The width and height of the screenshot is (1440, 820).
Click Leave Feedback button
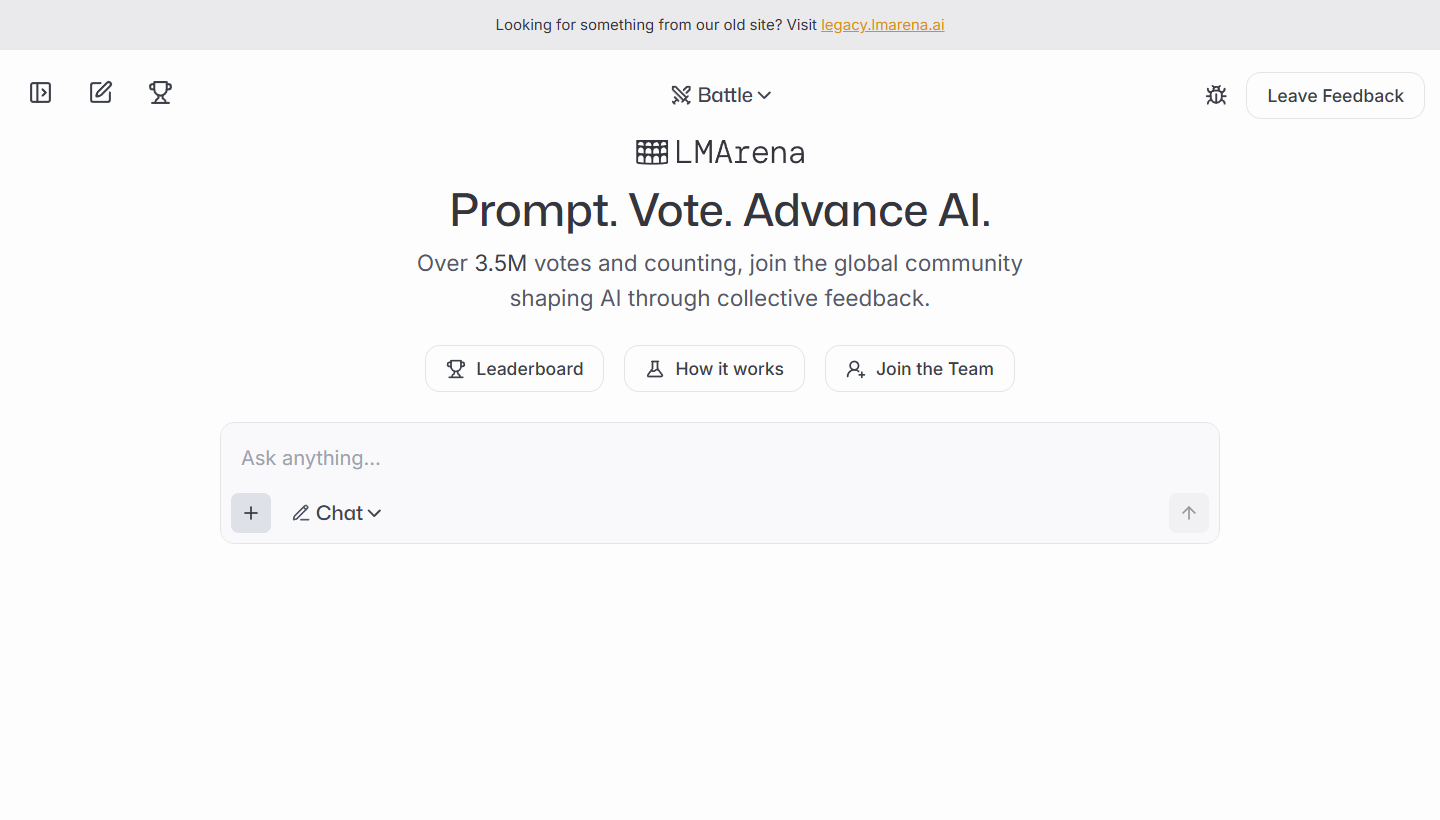tap(1335, 96)
